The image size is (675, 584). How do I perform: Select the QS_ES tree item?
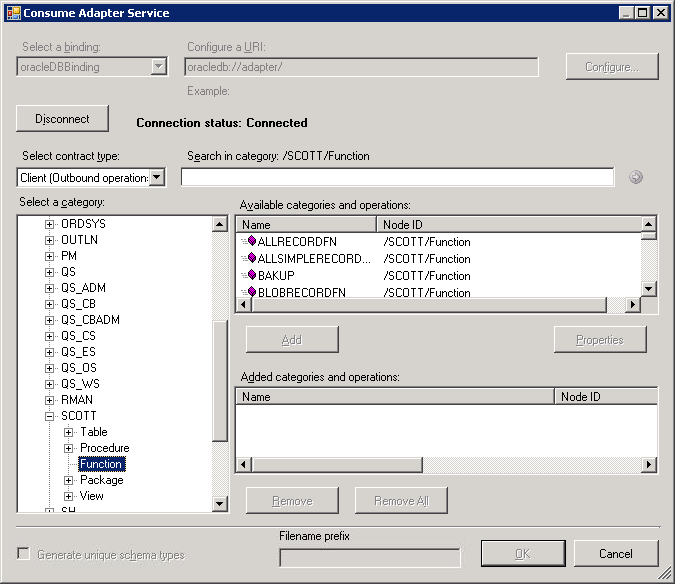pos(78,352)
